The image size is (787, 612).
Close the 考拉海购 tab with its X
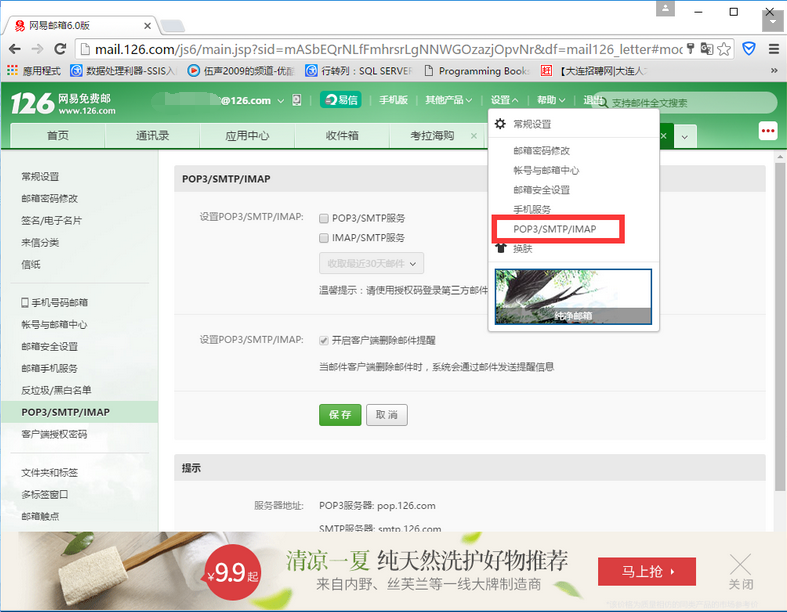point(473,136)
